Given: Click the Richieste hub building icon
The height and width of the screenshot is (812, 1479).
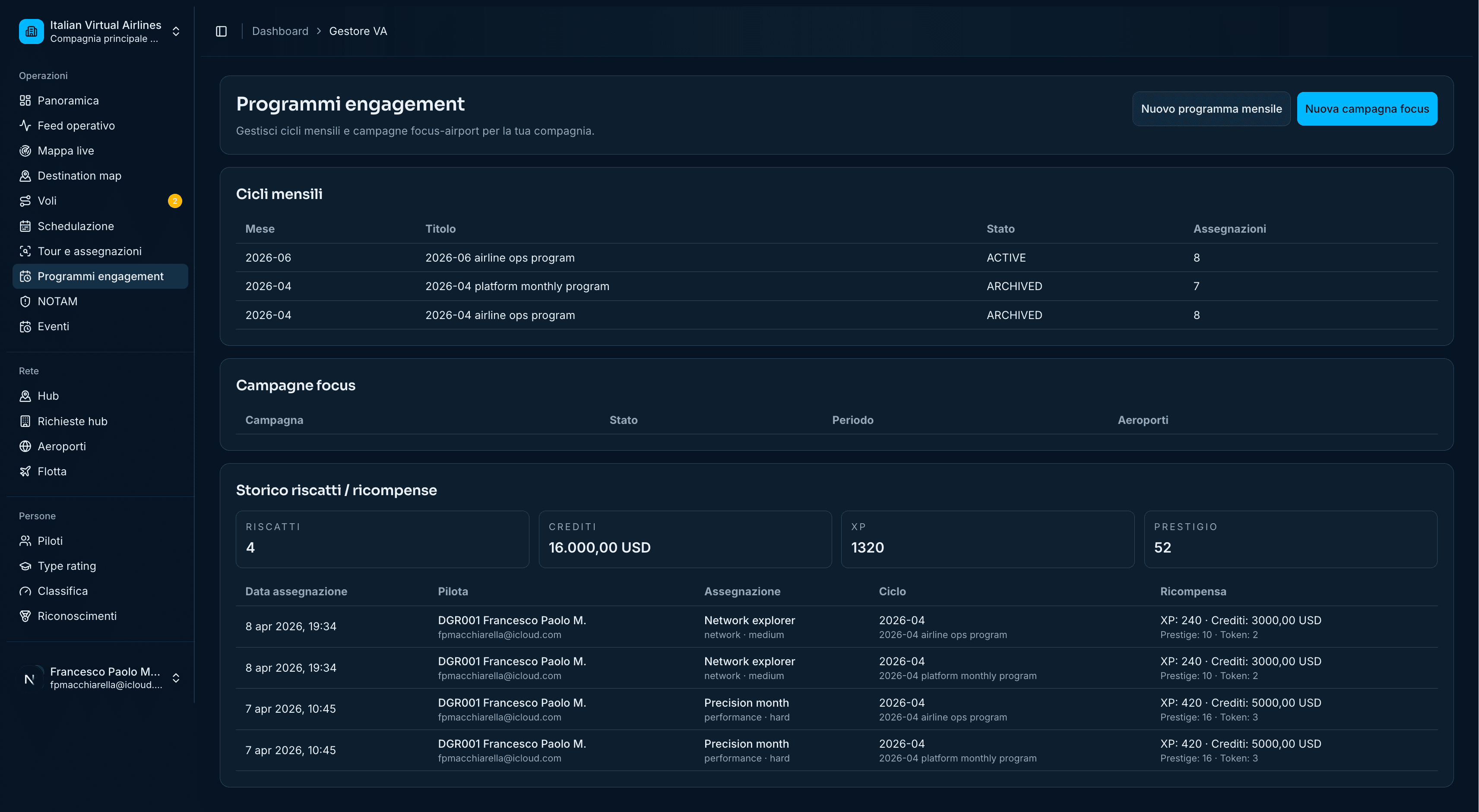Looking at the screenshot, I should click(x=25, y=421).
